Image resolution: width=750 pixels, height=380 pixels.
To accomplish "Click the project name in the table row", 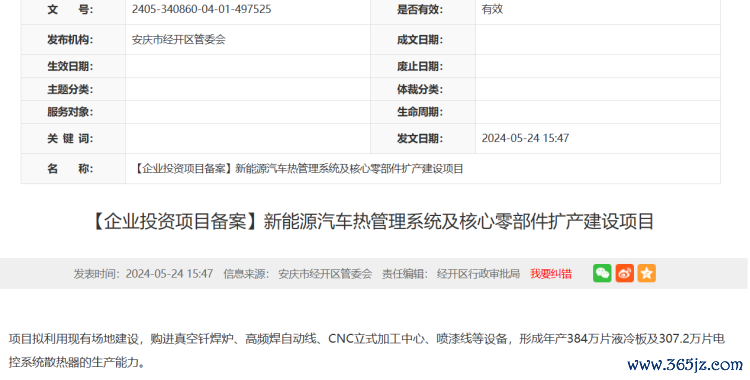I will pyautogui.click(x=298, y=168).
